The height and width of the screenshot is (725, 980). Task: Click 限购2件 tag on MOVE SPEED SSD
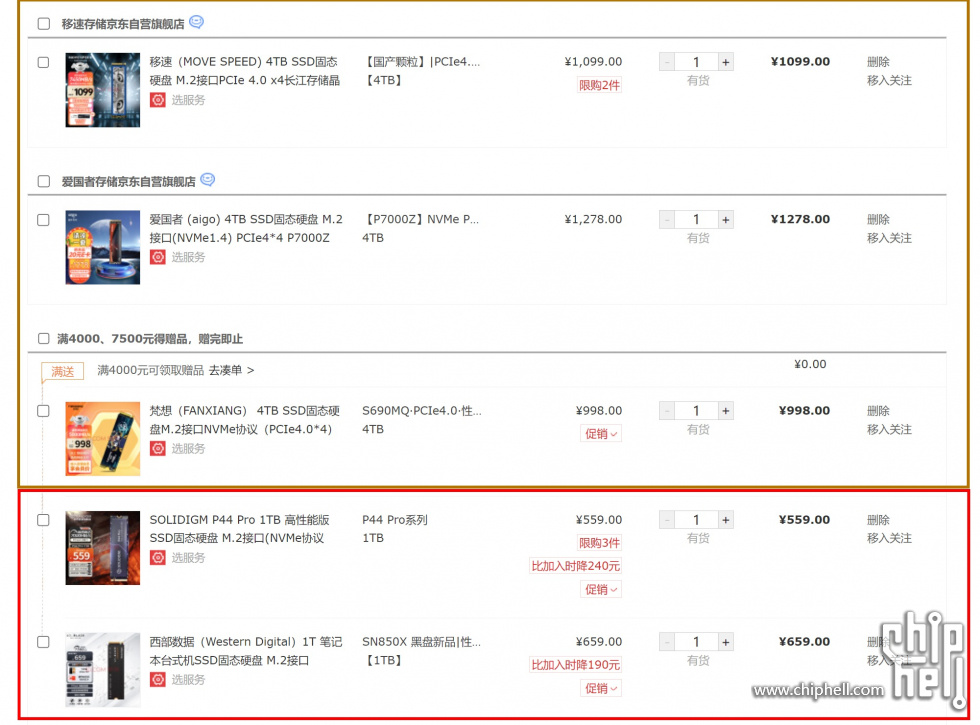pos(599,85)
